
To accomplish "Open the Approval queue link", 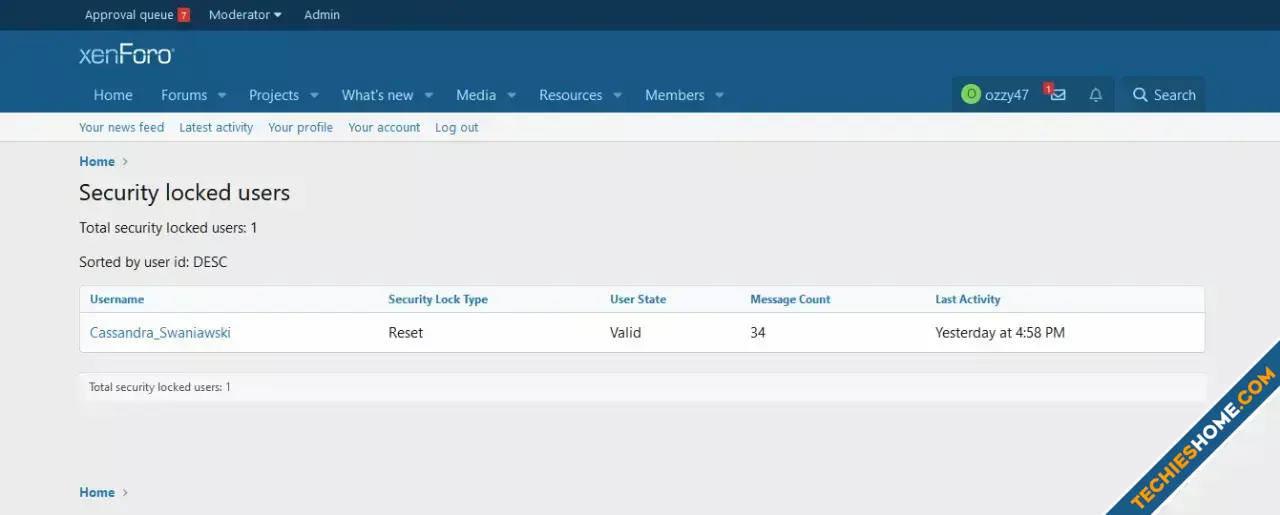I will [x=129, y=15].
